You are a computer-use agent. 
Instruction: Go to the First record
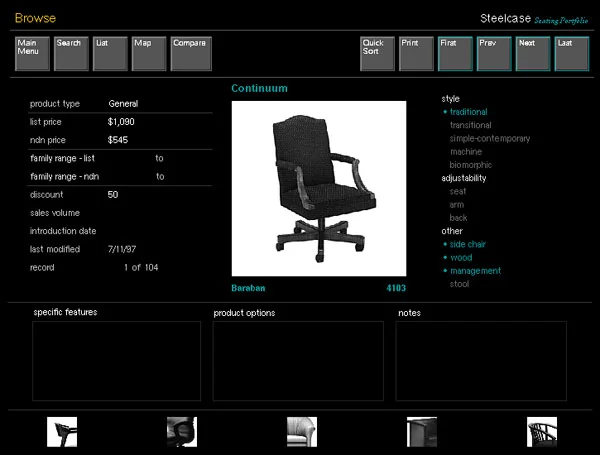tap(455, 54)
